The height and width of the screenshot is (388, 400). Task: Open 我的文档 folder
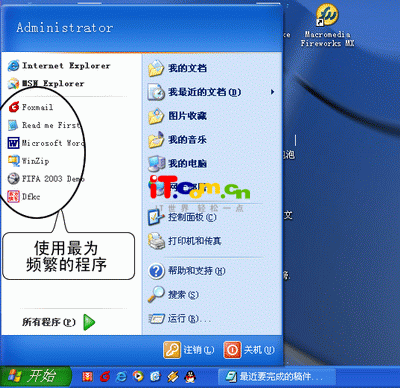[x=178, y=68]
